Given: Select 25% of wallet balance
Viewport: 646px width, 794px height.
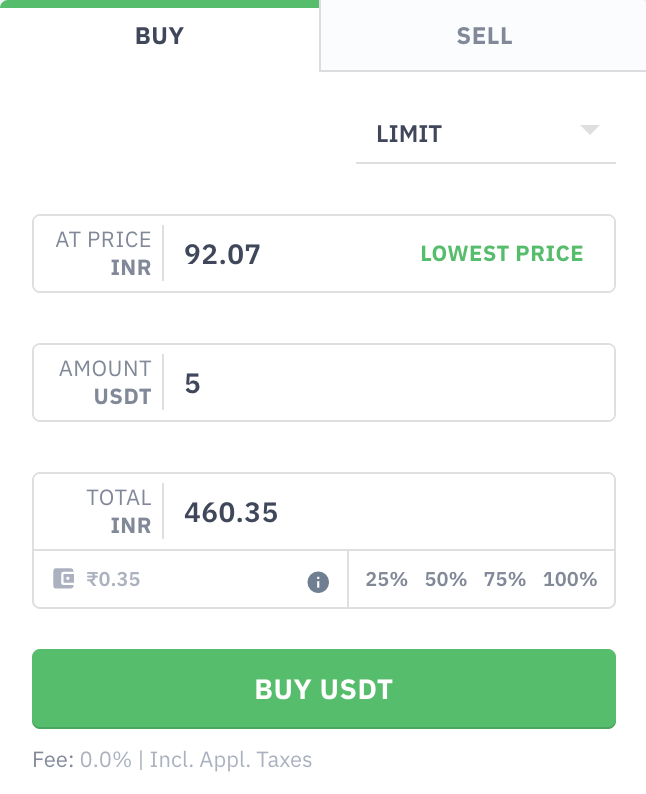Looking at the screenshot, I should click(x=386, y=579).
